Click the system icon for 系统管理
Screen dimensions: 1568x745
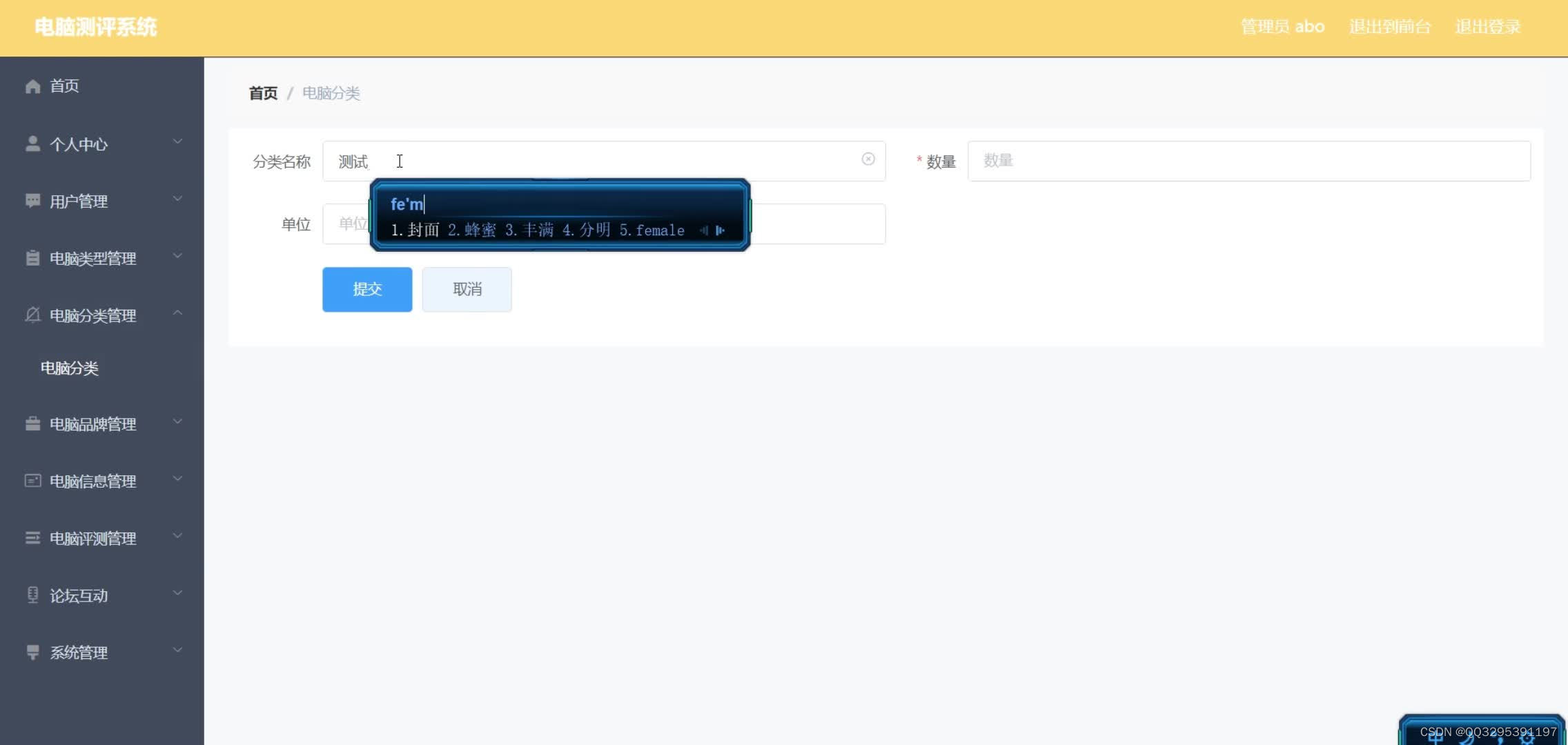point(32,653)
